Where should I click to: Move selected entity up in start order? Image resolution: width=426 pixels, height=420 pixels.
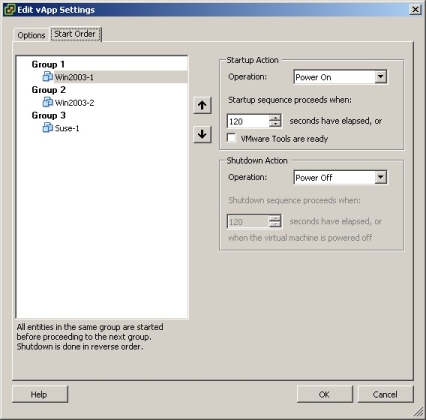point(202,105)
